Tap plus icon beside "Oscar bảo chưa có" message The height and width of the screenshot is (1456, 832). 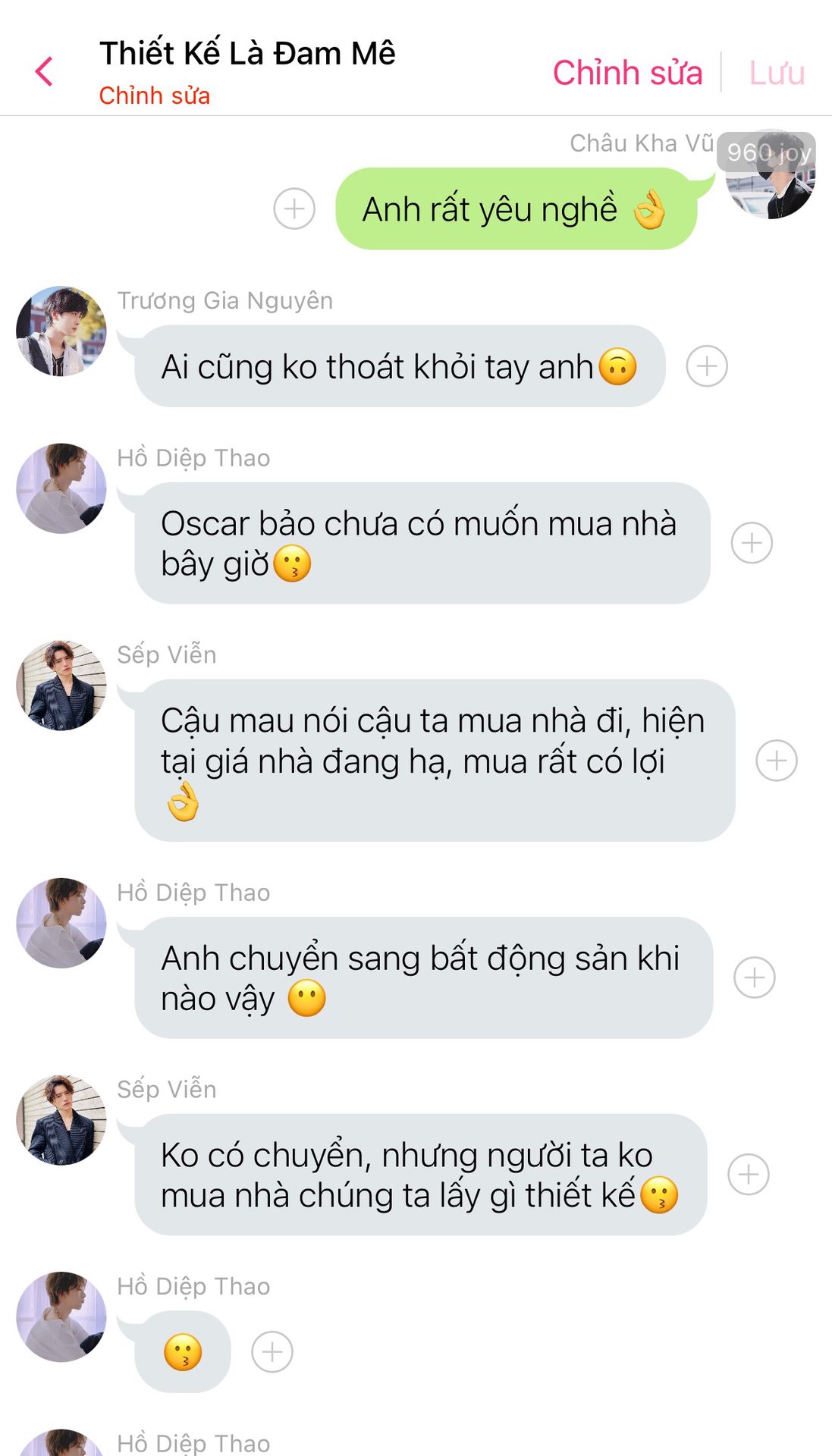(x=752, y=543)
